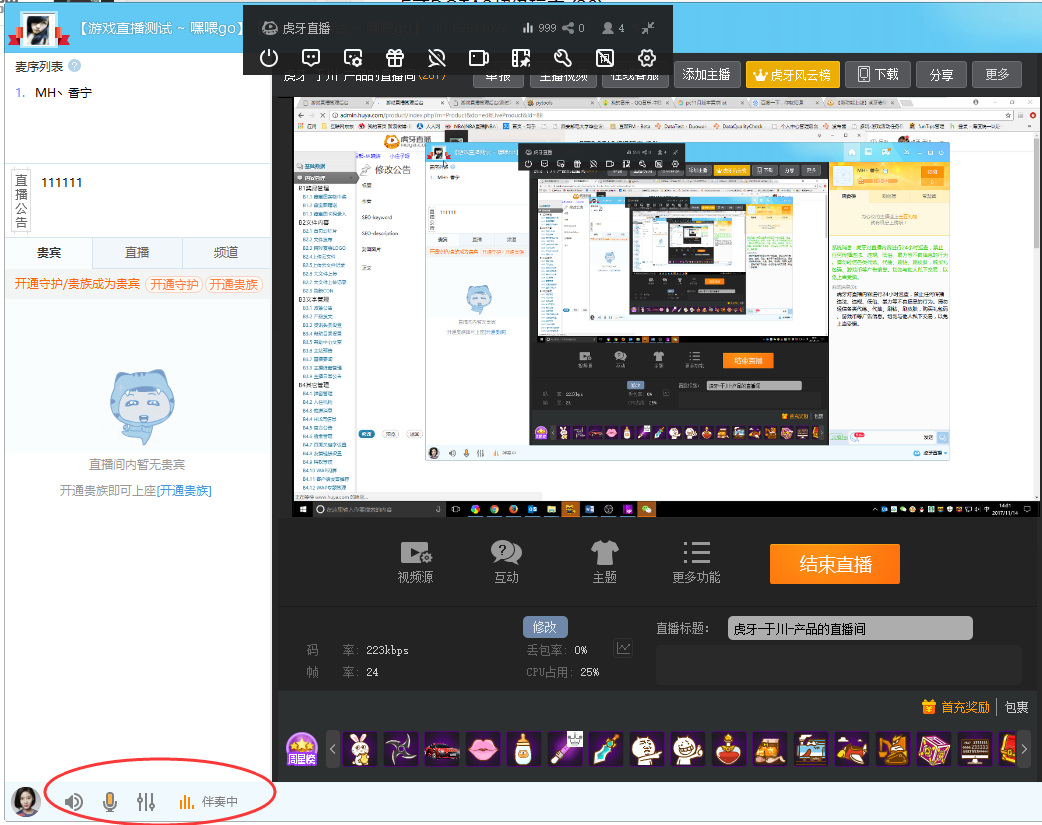
Task: Follow the blue [开通贵族] link
Action: [x=184, y=491]
